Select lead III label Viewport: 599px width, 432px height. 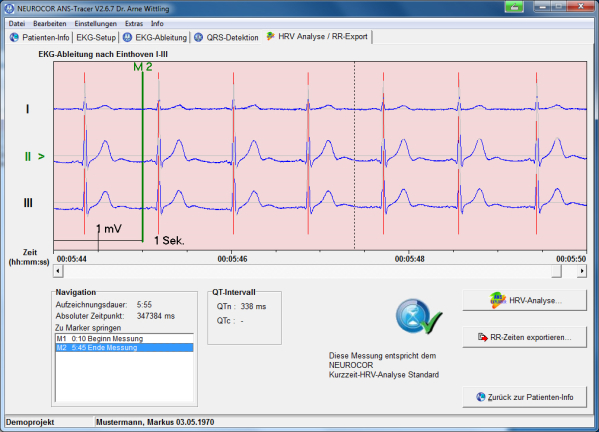pyautogui.click(x=28, y=203)
